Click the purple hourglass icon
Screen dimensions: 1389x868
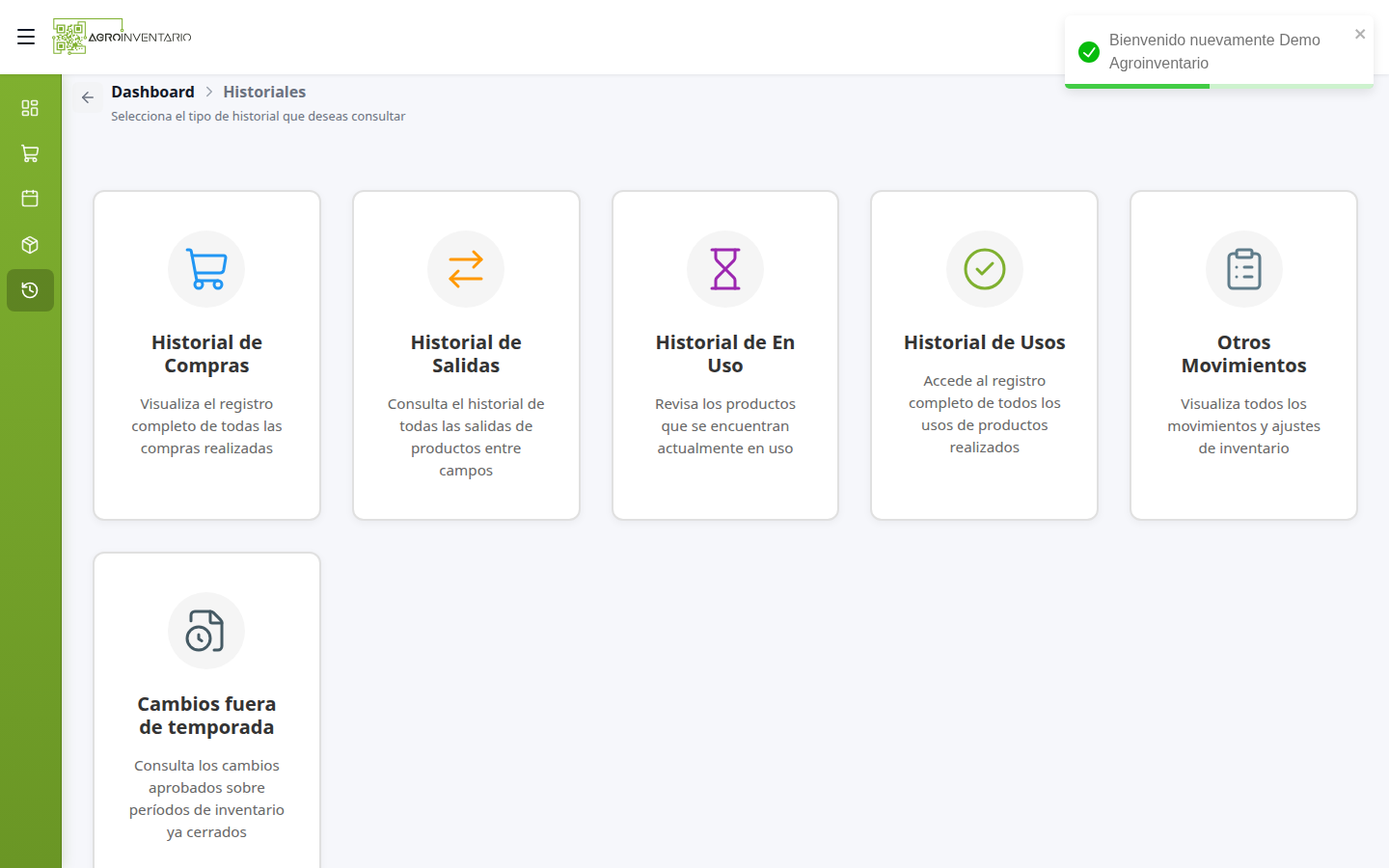pos(725,269)
